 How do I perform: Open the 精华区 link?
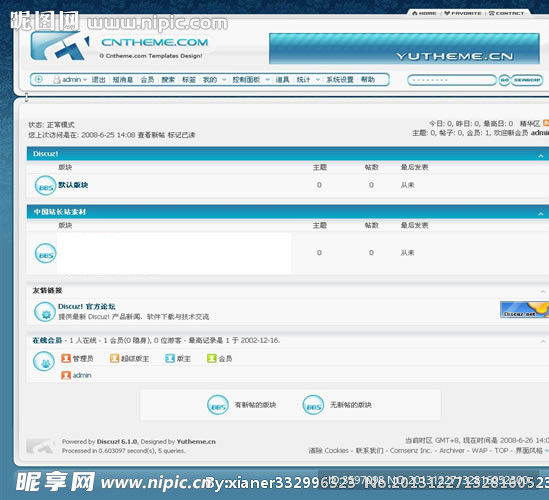click(x=530, y=124)
